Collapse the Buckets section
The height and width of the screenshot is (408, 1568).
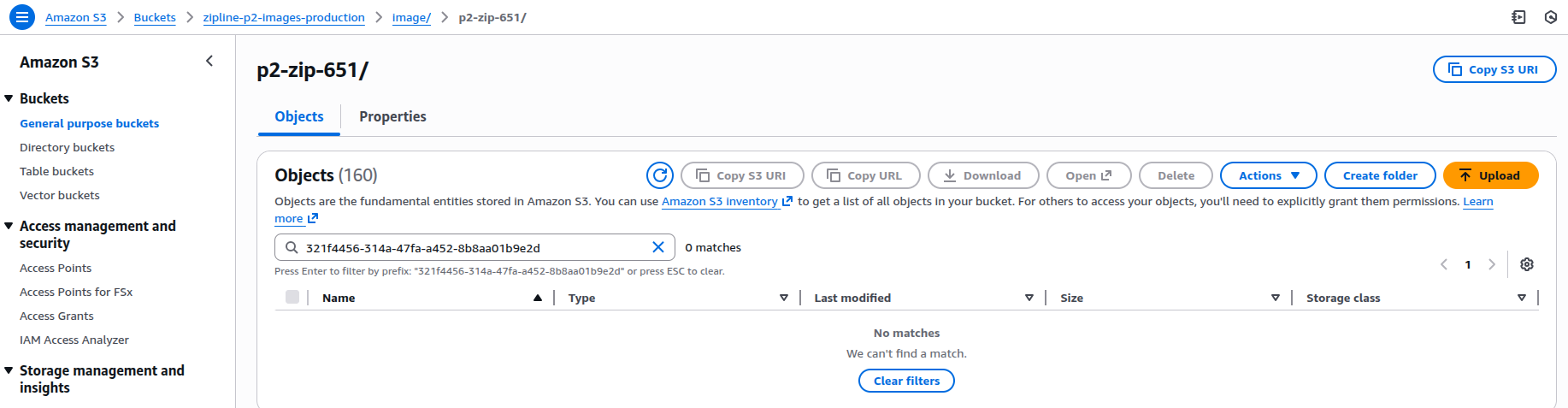[9, 98]
